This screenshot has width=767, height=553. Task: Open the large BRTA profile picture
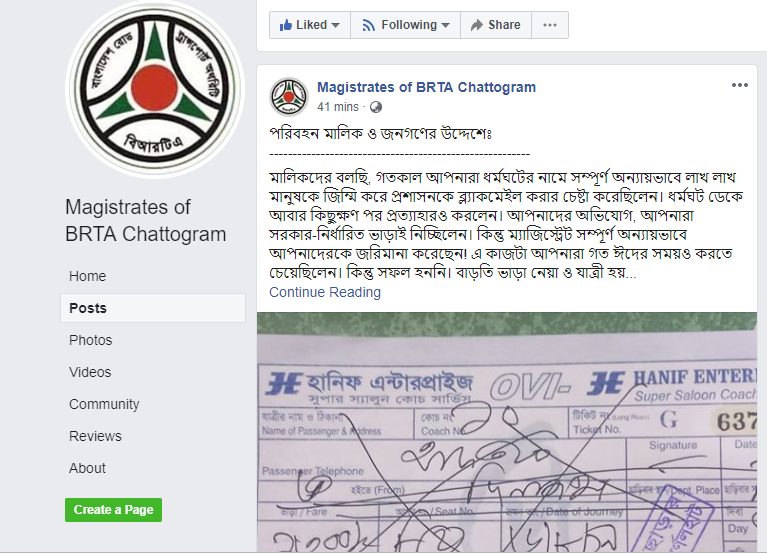(x=155, y=89)
